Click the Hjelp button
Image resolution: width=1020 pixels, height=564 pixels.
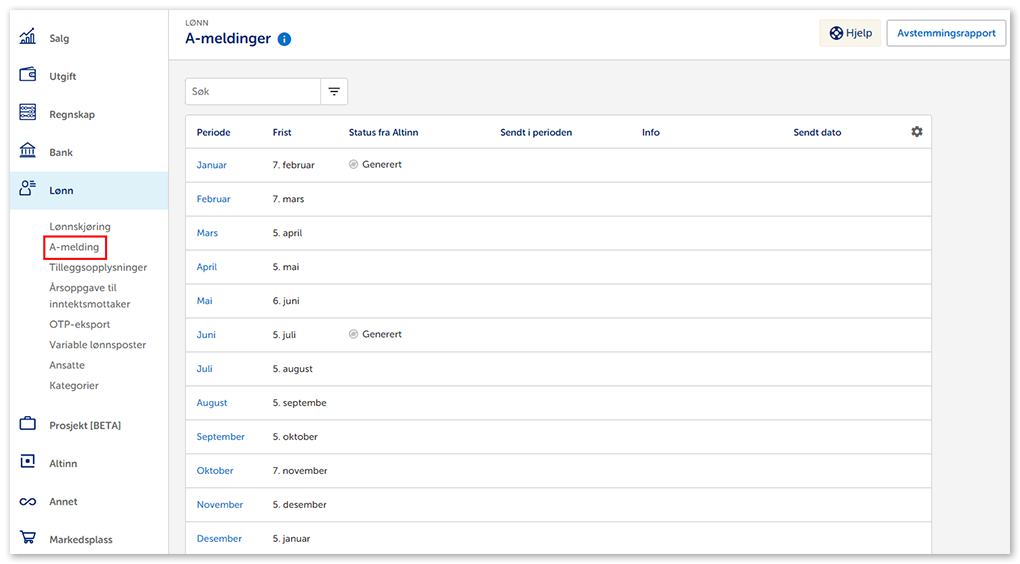[850, 33]
